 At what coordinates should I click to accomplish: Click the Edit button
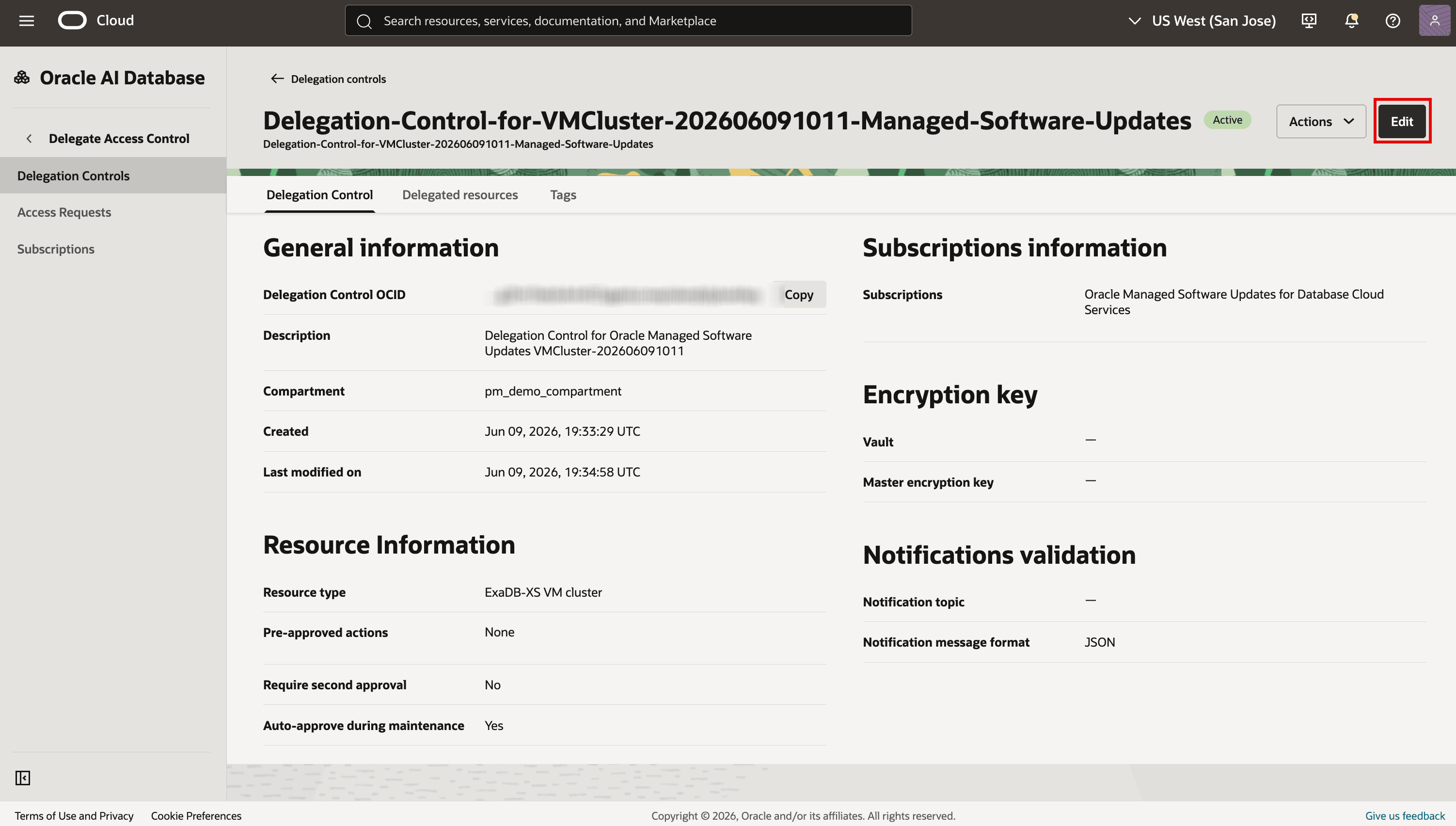point(1402,121)
